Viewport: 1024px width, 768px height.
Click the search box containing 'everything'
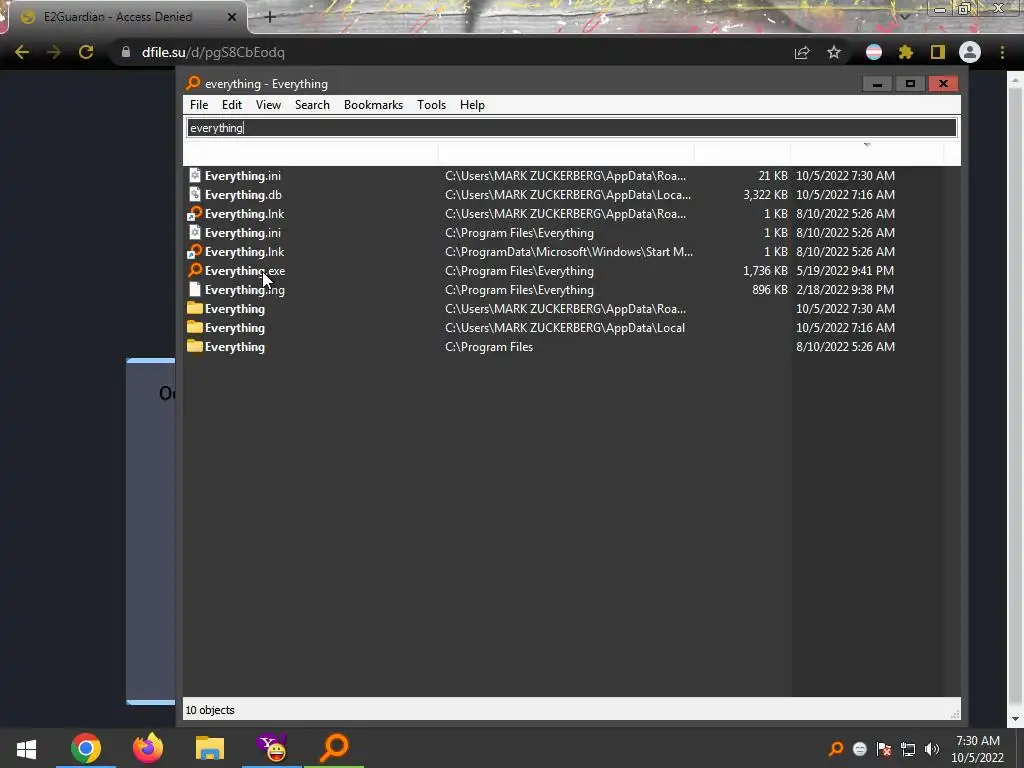571,128
